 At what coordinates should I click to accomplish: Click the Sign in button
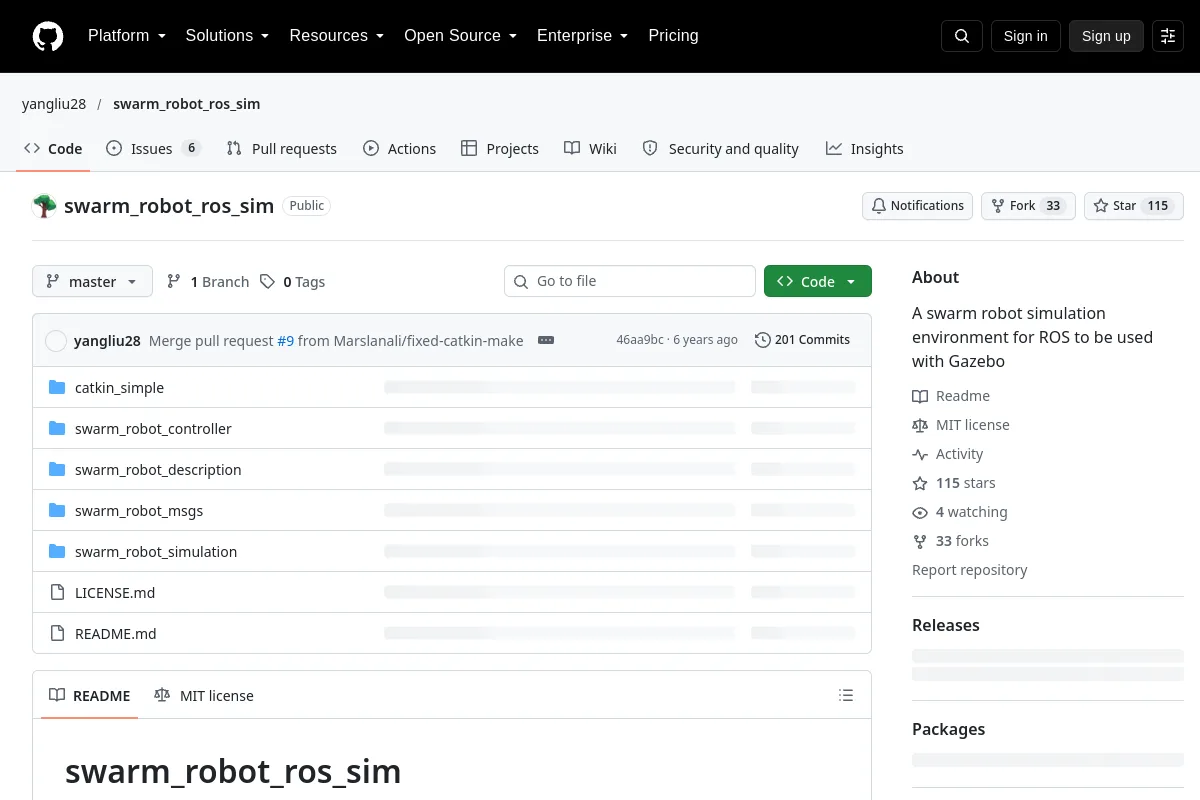(x=1025, y=36)
